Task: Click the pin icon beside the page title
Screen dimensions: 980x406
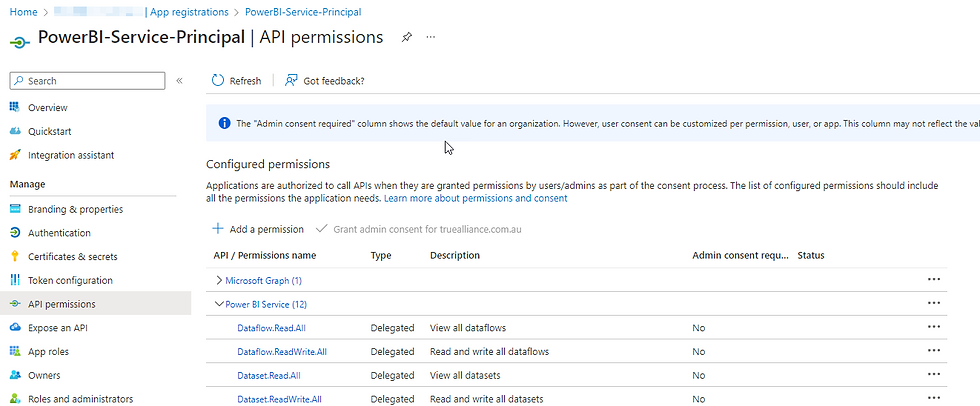Action: tap(406, 37)
